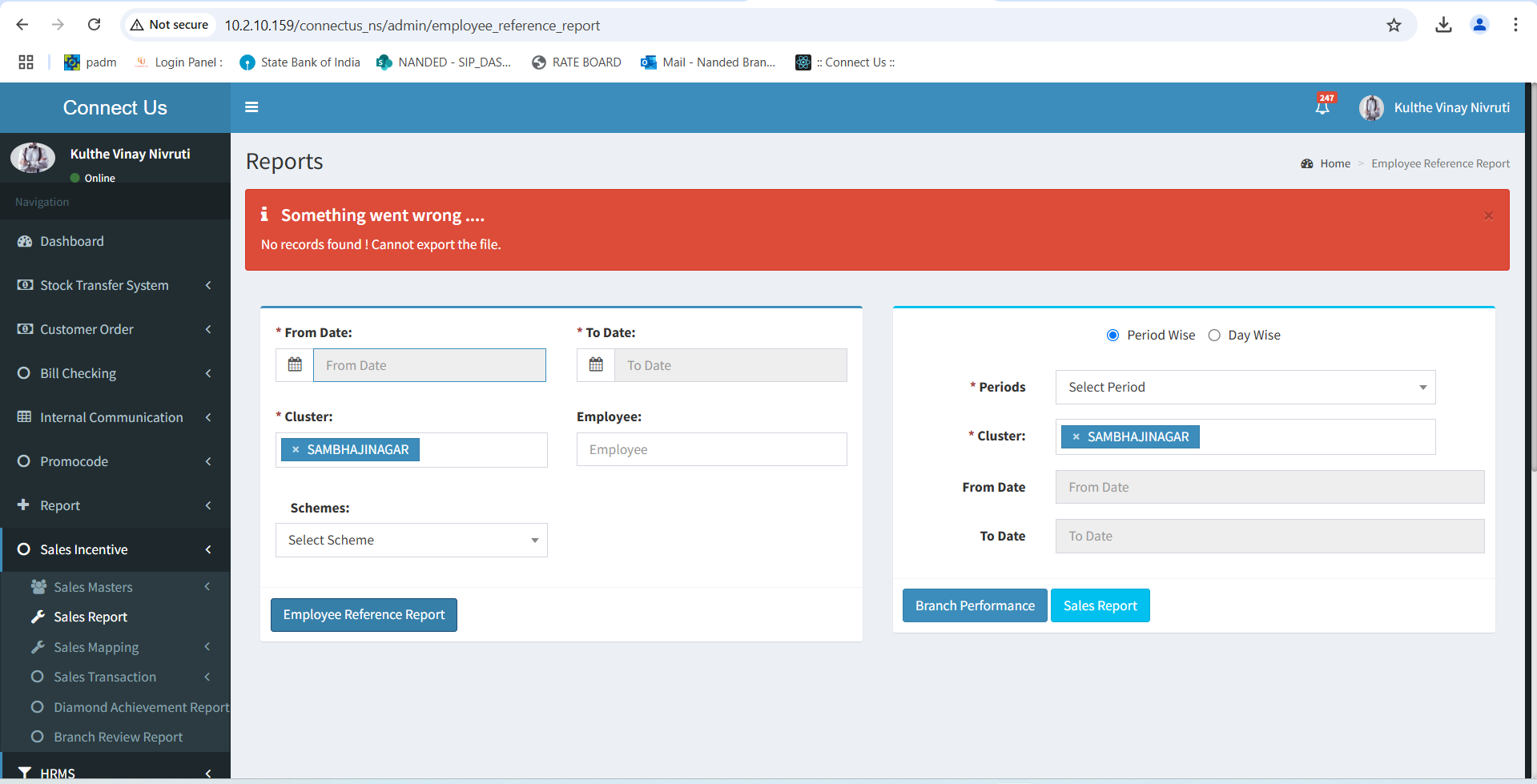The image size is (1537, 784).
Task: Click the sidebar profile picture
Action: tap(33, 158)
